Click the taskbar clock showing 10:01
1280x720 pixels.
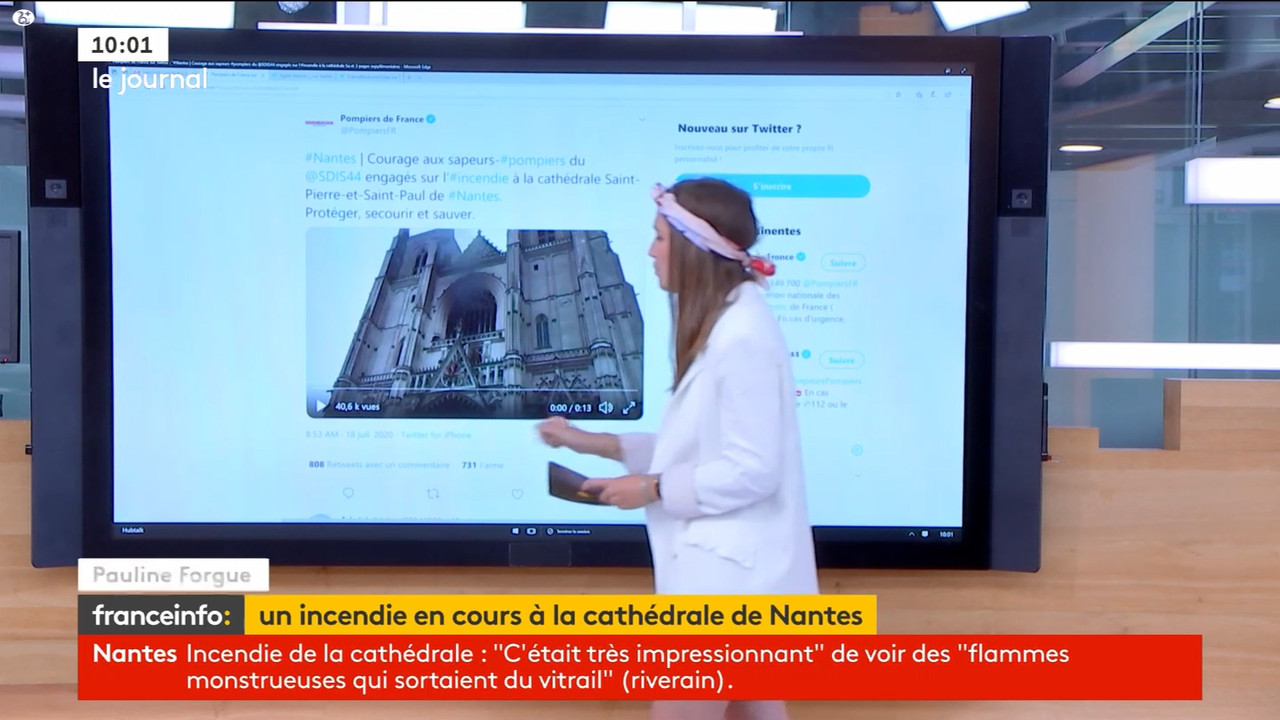[946, 534]
